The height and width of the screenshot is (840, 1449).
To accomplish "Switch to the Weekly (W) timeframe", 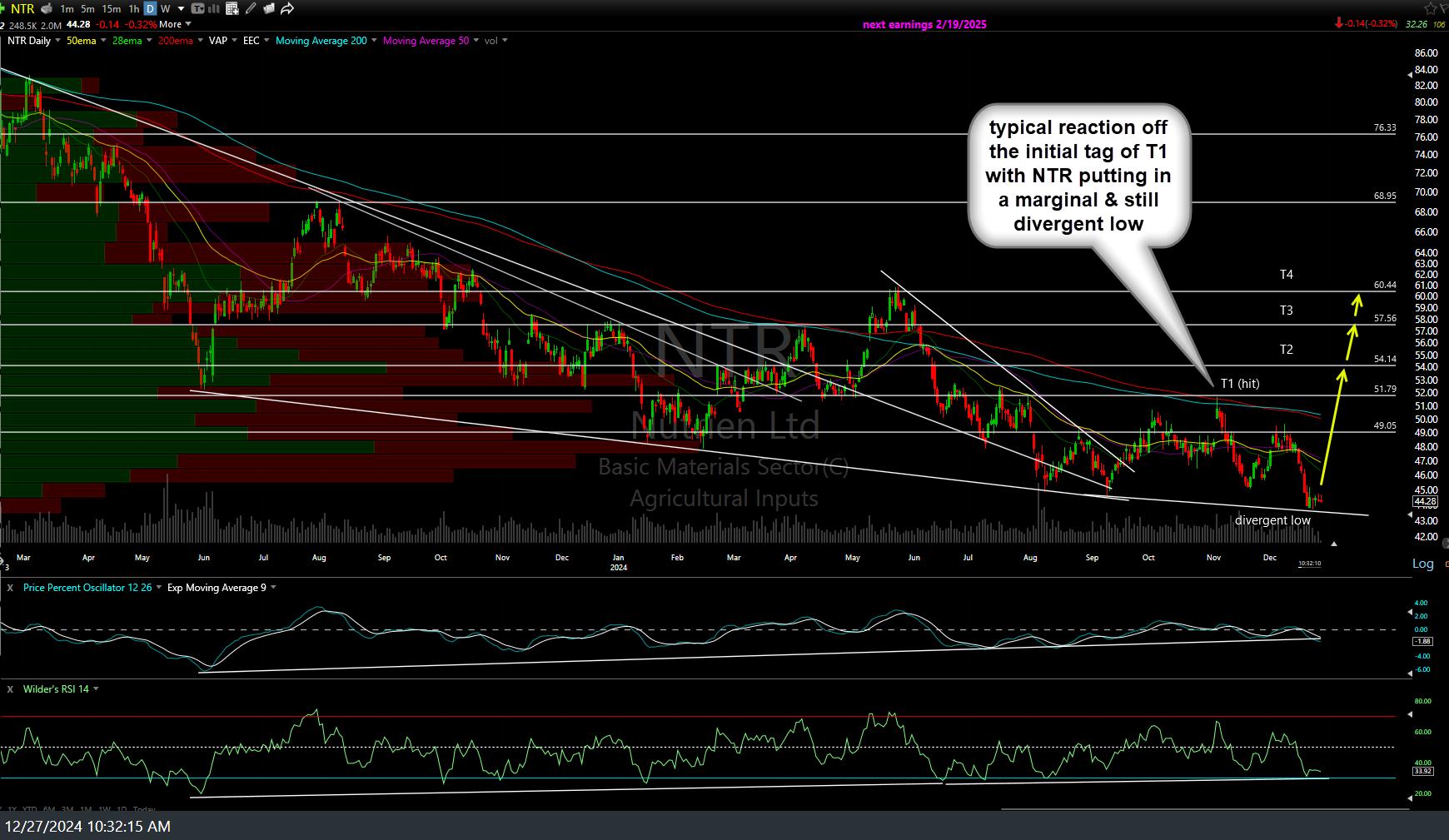I will tap(164, 9).
